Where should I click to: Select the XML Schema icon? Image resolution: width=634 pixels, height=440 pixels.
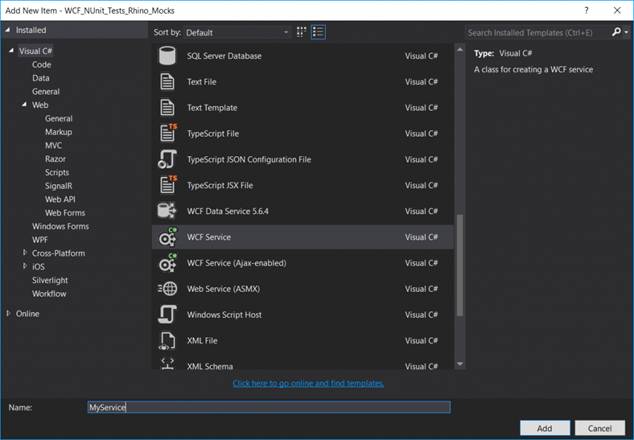pos(167,364)
